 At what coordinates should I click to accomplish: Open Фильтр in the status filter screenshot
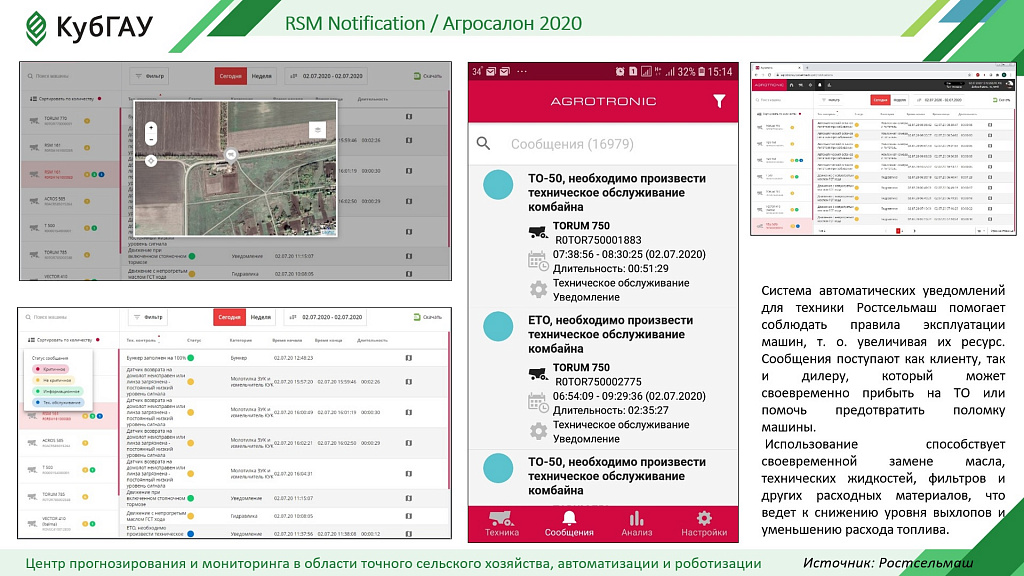(x=148, y=317)
